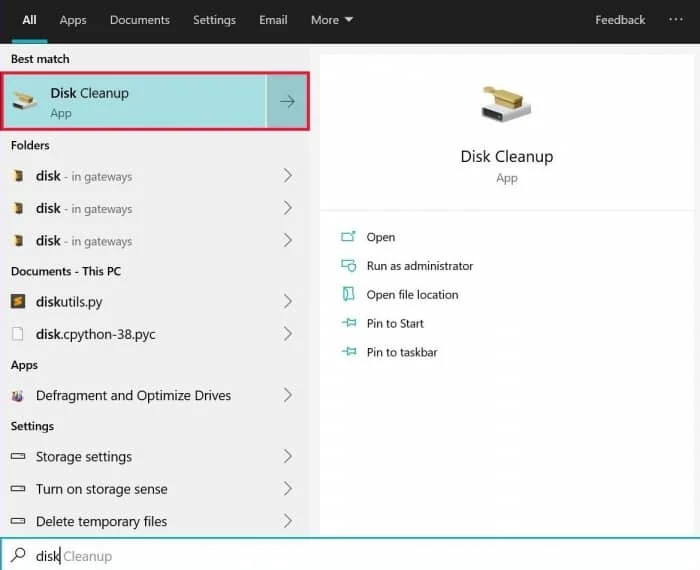Expand the Storage settings chevron

tap(288, 456)
